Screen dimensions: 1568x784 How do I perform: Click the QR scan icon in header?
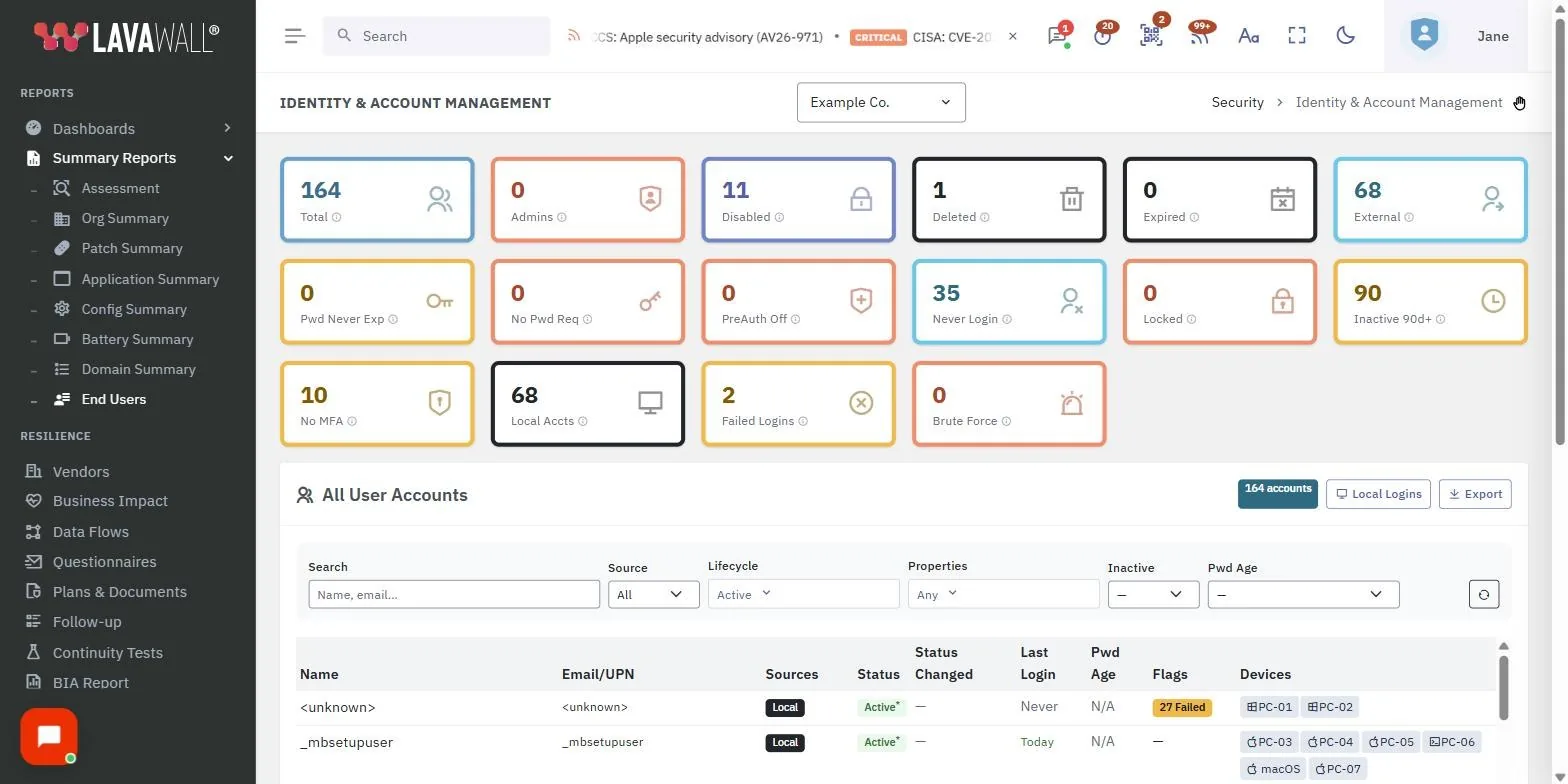point(1151,36)
